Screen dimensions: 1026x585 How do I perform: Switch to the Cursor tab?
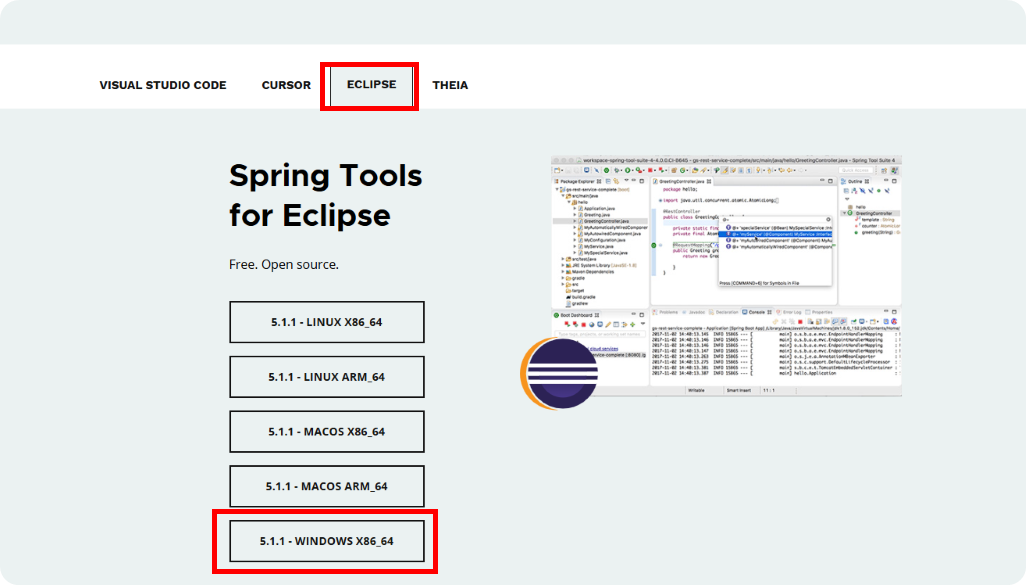286,85
